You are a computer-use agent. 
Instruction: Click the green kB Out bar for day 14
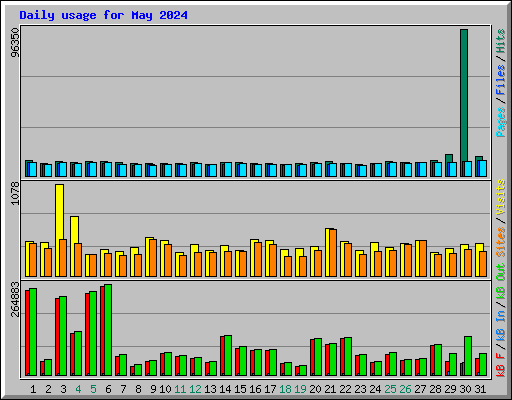(x=228, y=355)
